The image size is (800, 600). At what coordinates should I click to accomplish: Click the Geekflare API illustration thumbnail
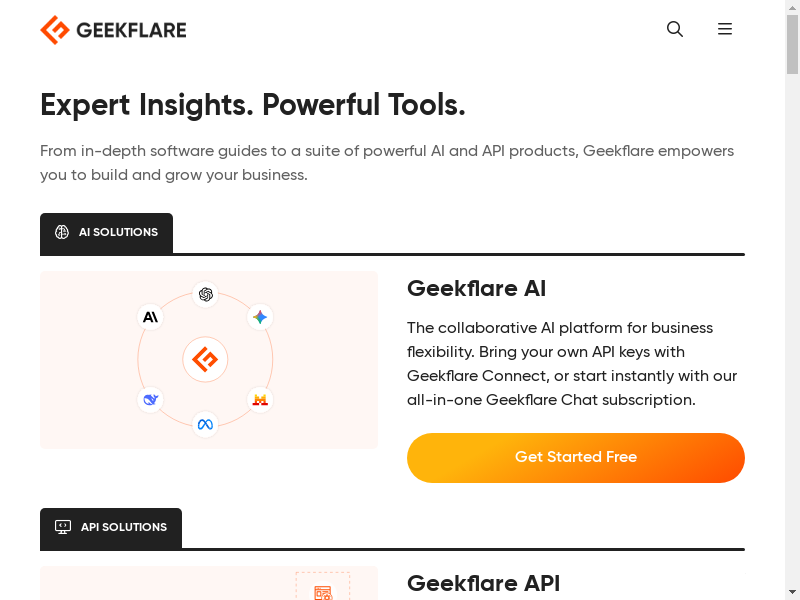point(208,585)
